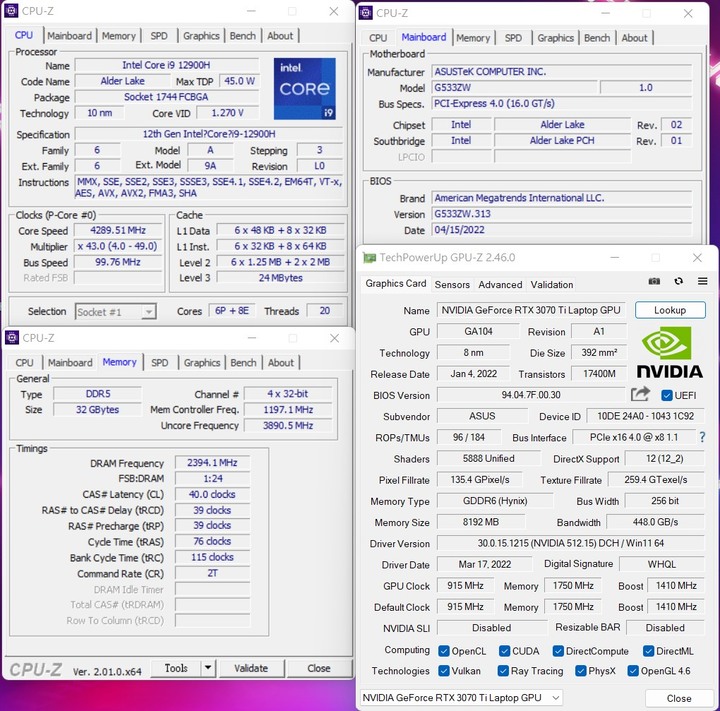This screenshot has width=720, height=711.
Task: Open the Tools dropdown arrow
Action: tap(208, 667)
